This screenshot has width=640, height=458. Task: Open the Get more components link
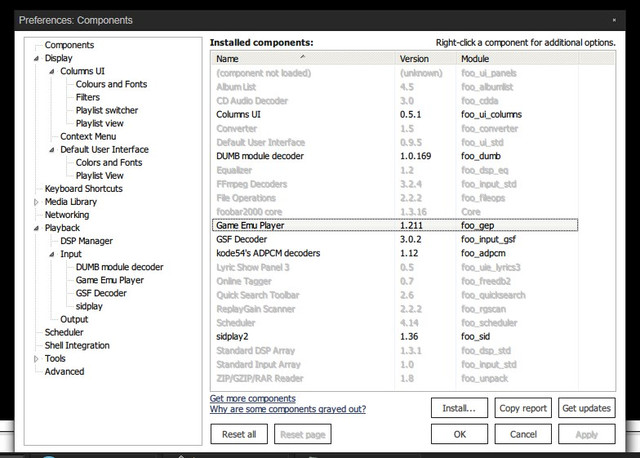pyautogui.click(x=253, y=398)
